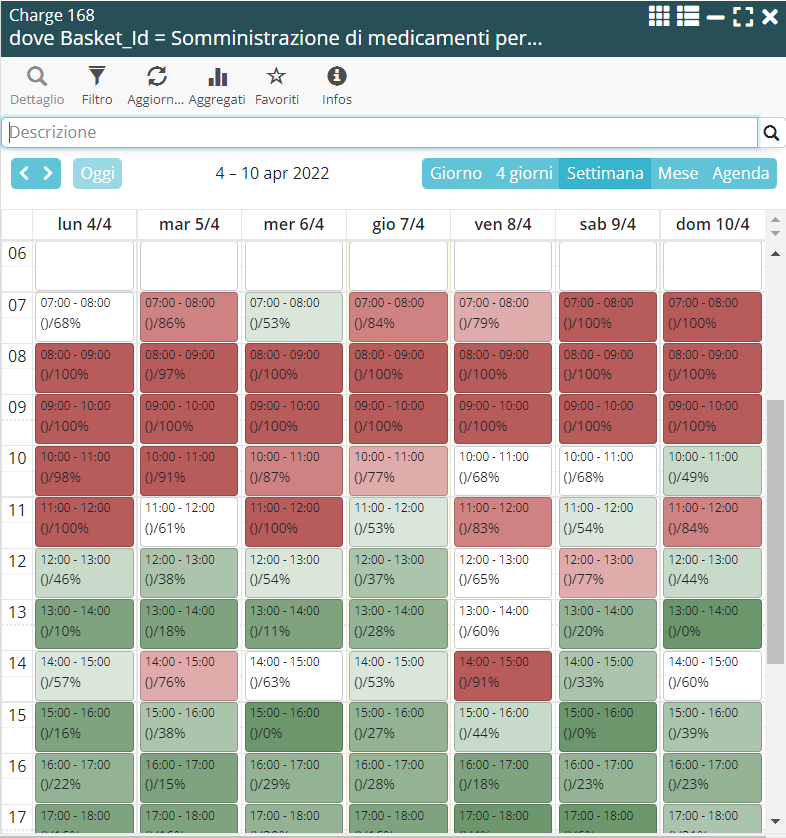Open the Dettaglio magnifier tool
Image resolution: width=786 pixels, height=838 pixels.
37,77
